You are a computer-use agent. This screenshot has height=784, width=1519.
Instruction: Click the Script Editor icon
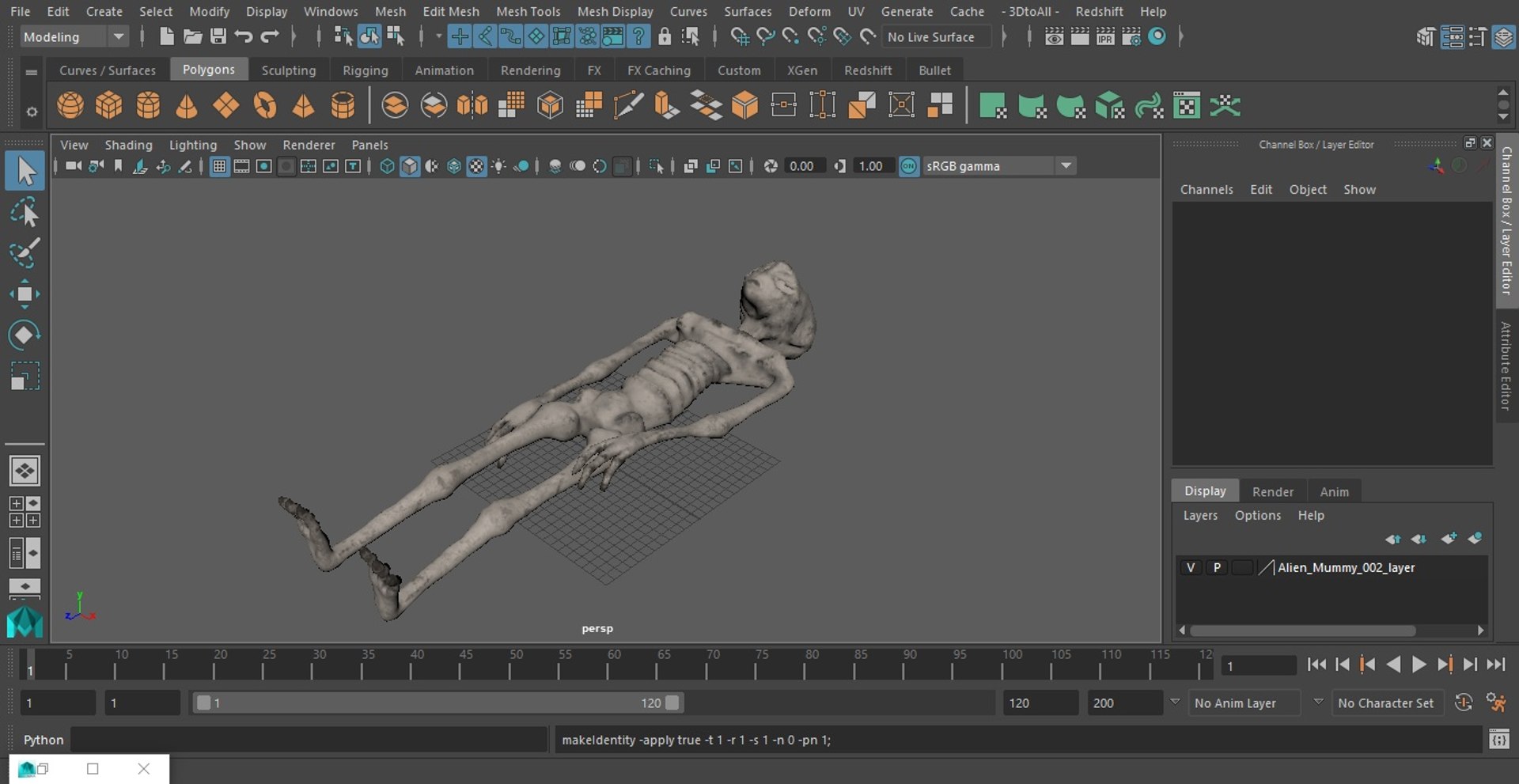pyautogui.click(x=1498, y=740)
